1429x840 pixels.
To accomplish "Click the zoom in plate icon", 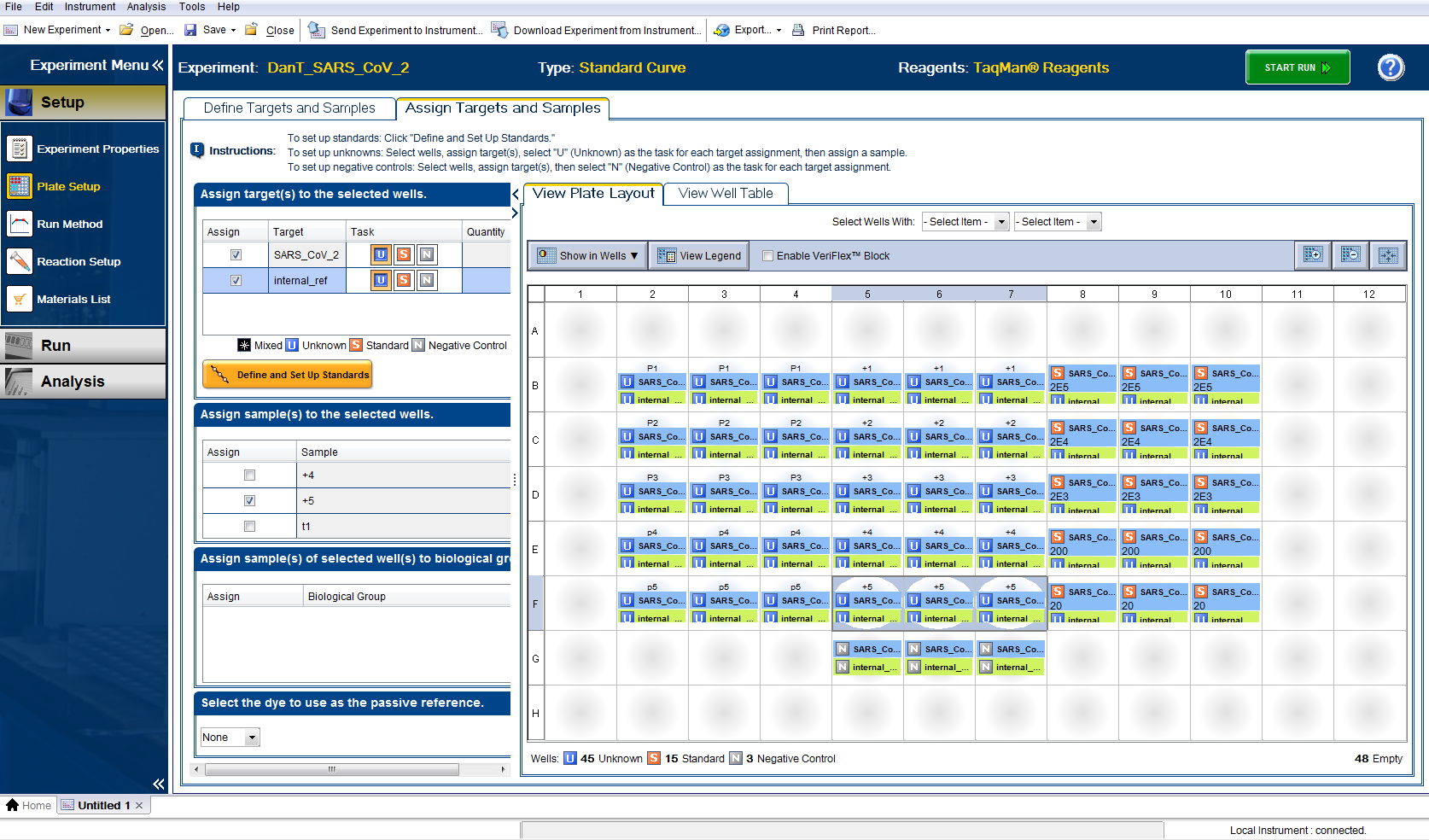I will coord(1313,255).
